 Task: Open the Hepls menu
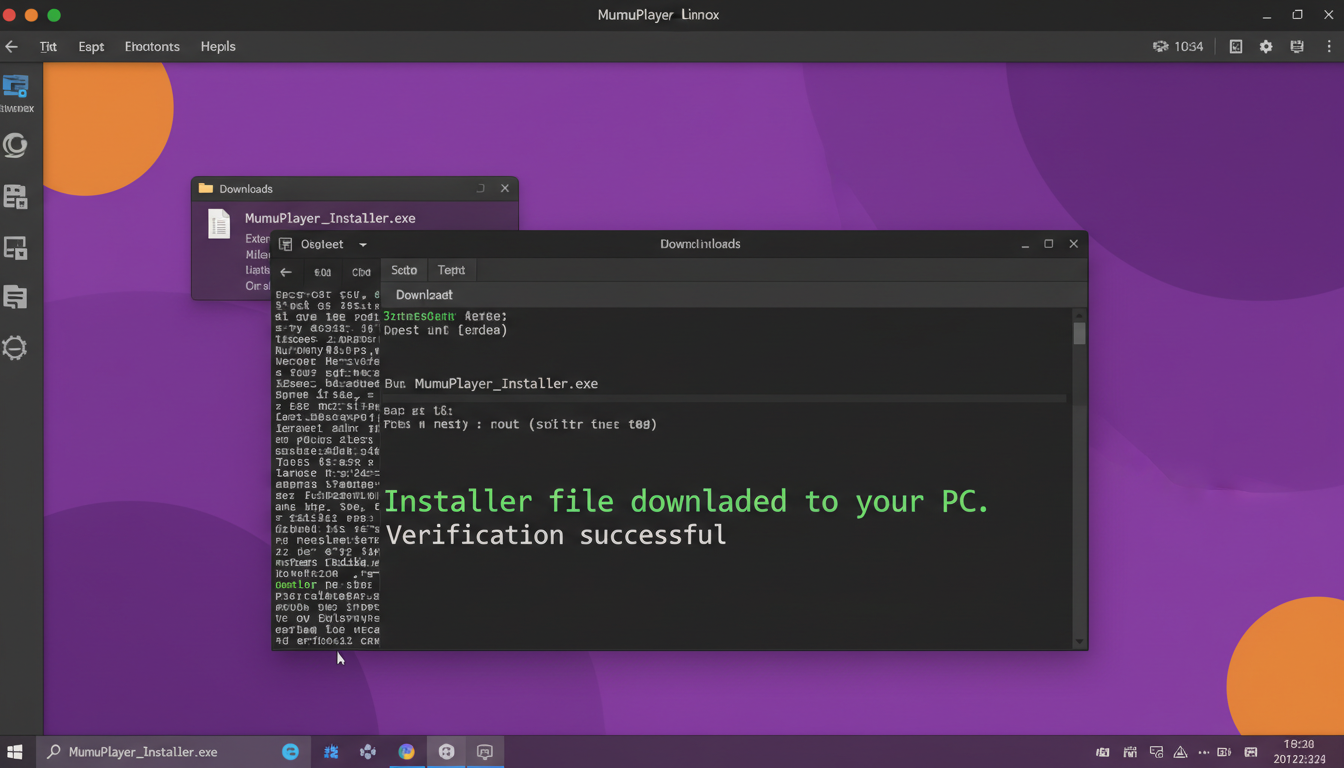click(x=218, y=47)
